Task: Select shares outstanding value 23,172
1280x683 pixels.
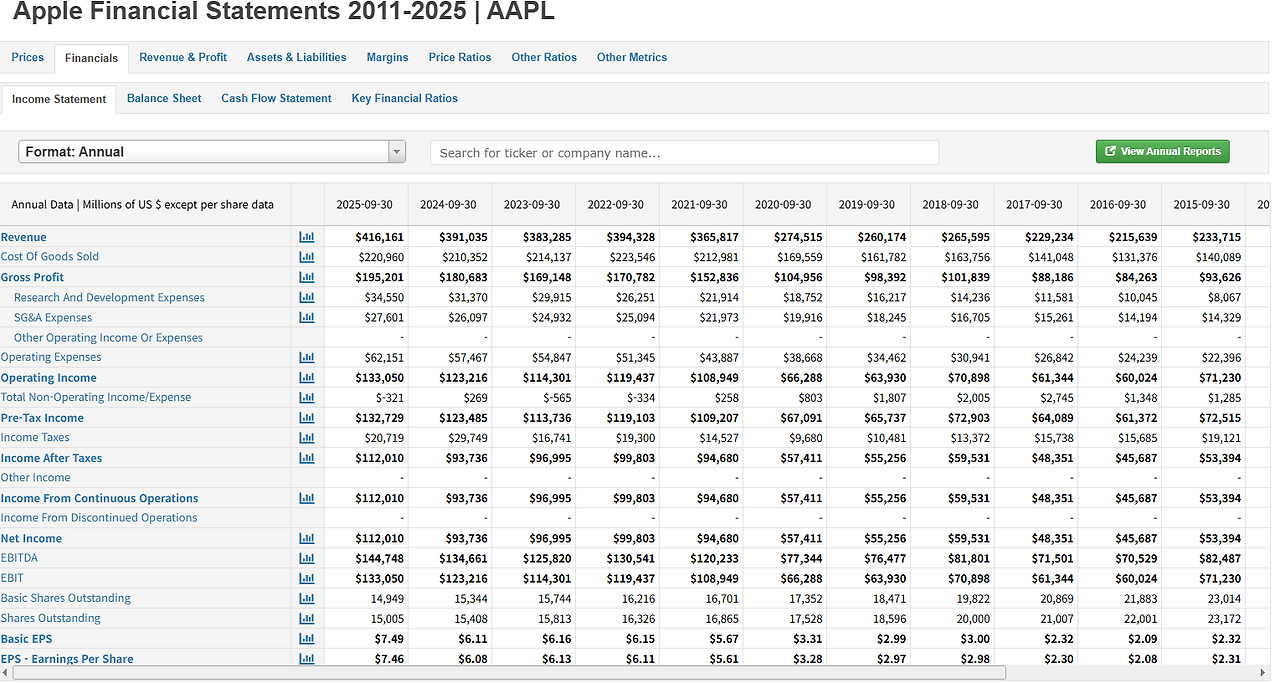Action: [x=1223, y=618]
